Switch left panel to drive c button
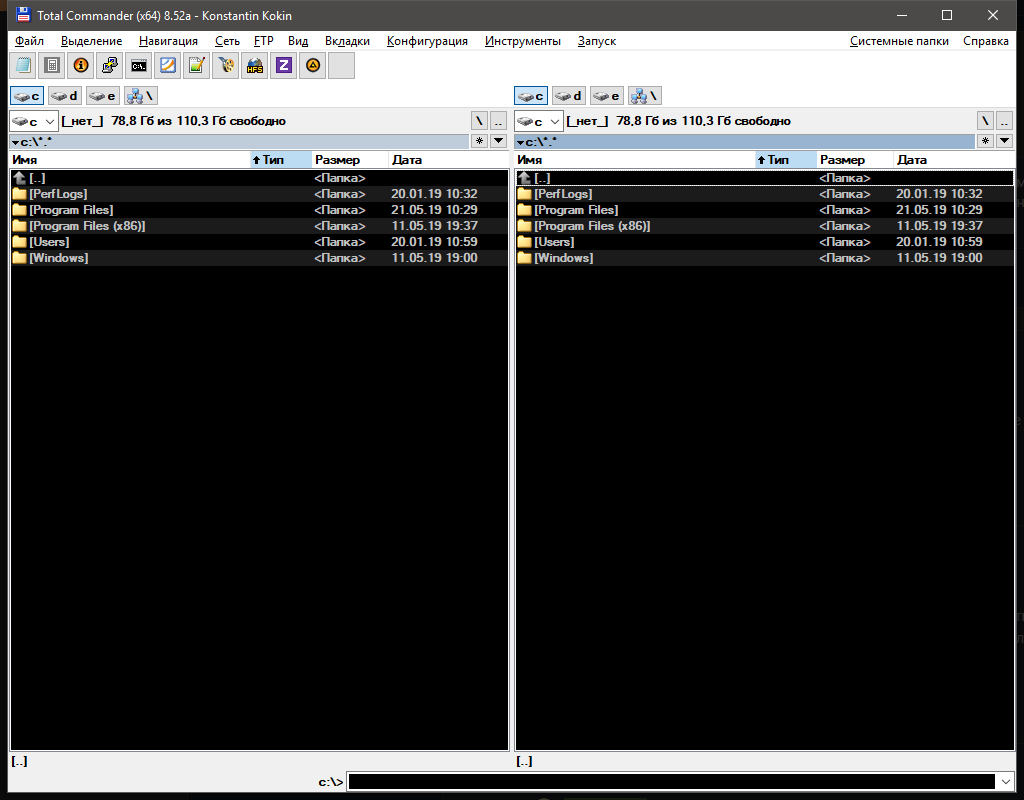 (x=27, y=96)
